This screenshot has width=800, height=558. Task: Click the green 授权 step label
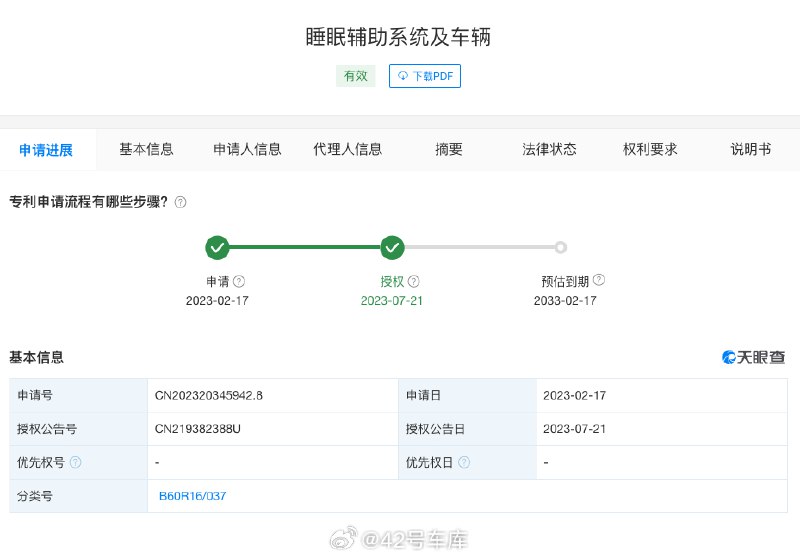tap(392, 281)
